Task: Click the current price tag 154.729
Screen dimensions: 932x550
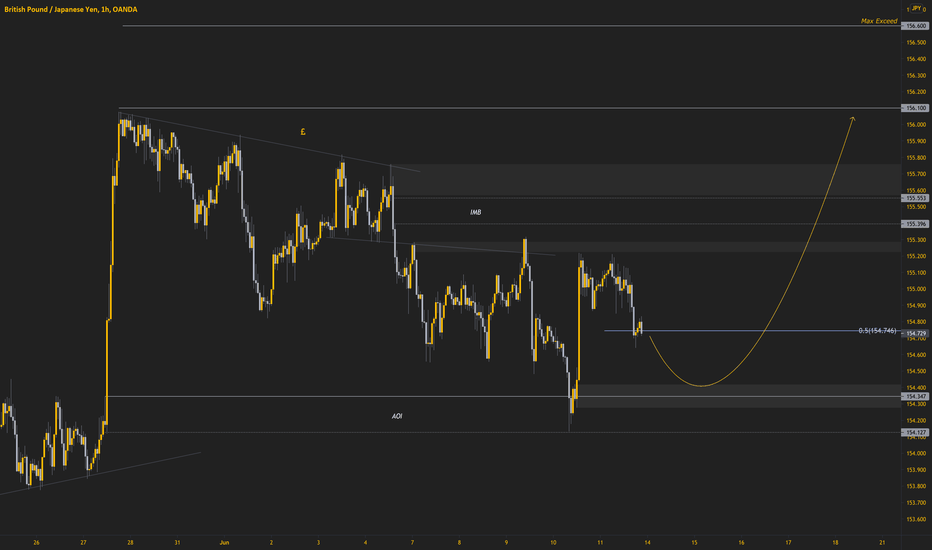Action: click(915, 334)
